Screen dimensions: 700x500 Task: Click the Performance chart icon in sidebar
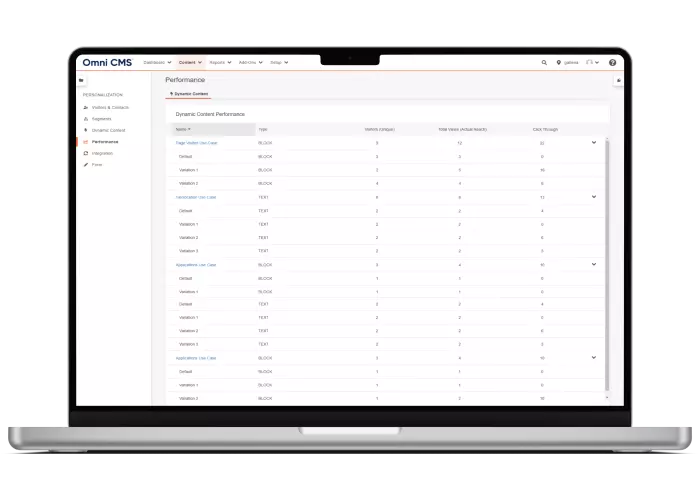(x=86, y=142)
